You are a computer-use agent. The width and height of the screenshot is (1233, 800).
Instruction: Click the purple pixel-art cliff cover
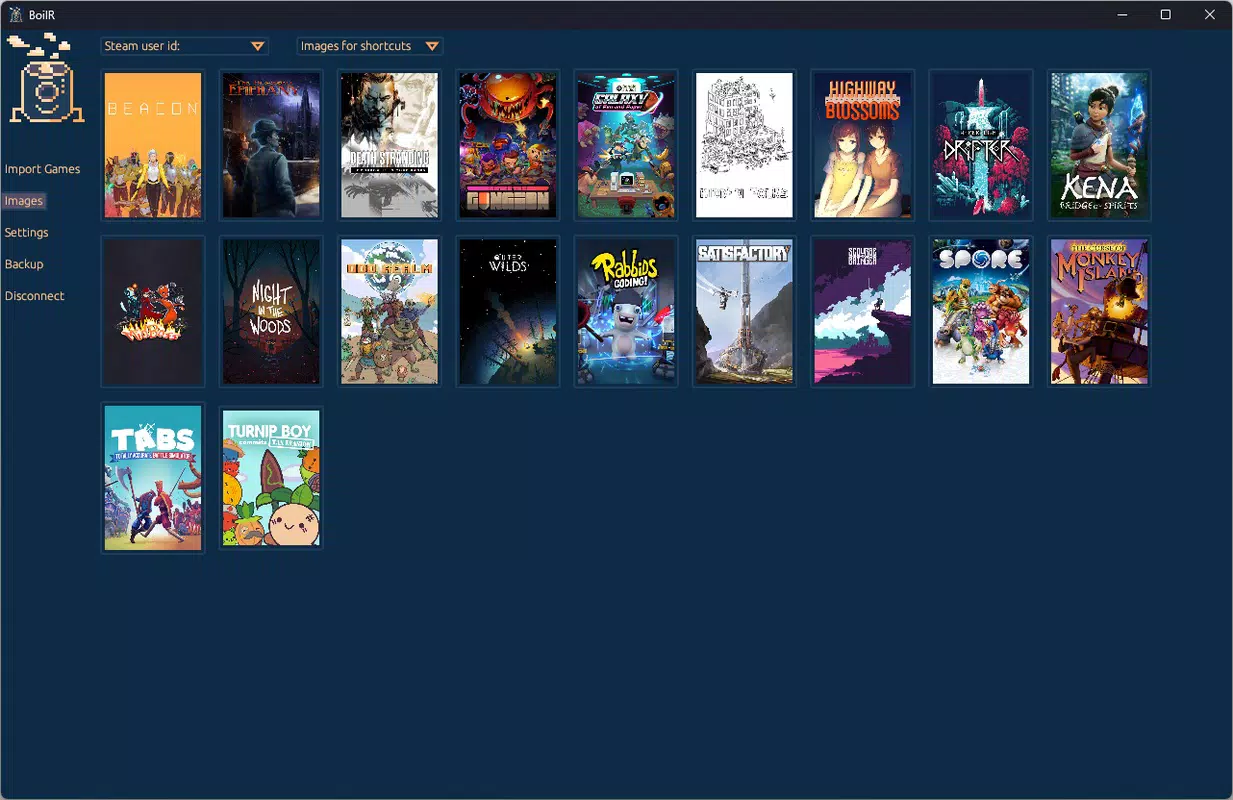(x=862, y=311)
